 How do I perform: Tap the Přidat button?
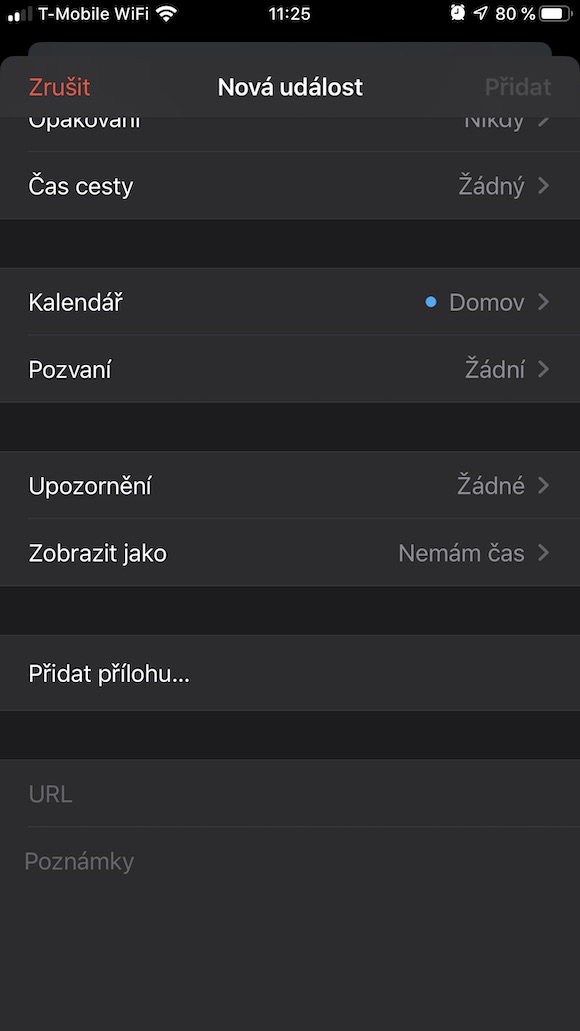tap(518, 87)
